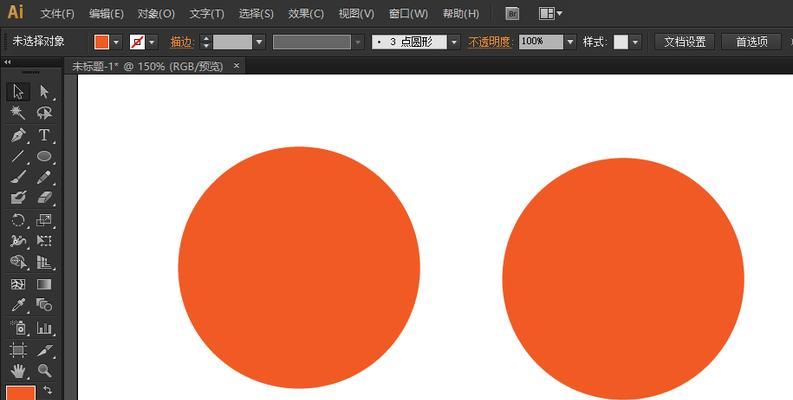Select the Symbol Sprayer tool
793x400 pixels.
[18, 328]
